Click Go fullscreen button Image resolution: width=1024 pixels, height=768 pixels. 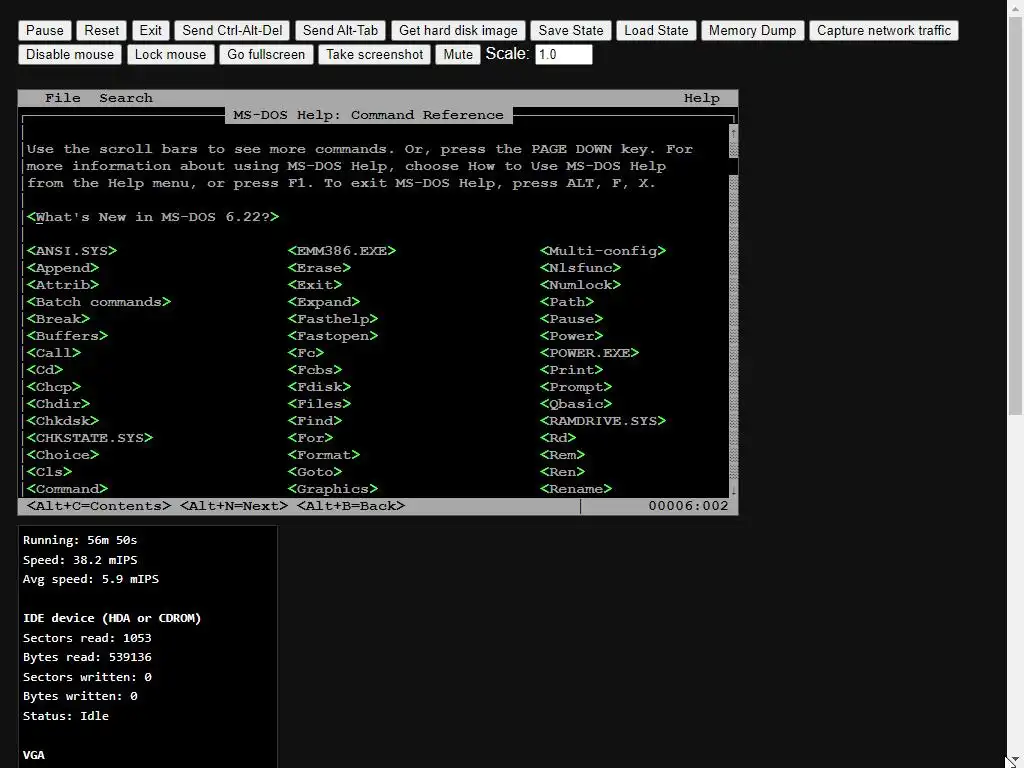(x=266, y=54)
